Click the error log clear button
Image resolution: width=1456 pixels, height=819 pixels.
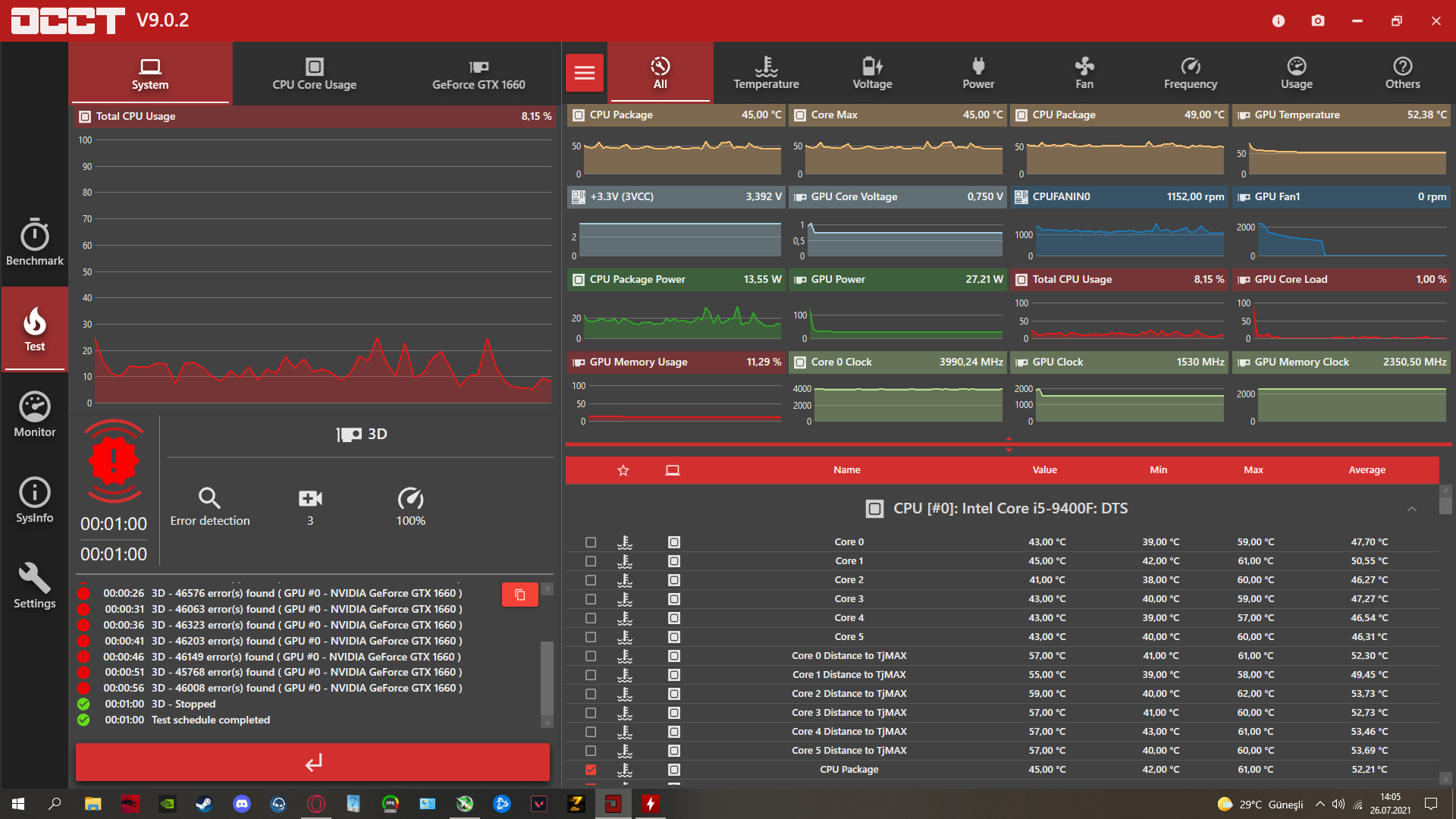point(521,594)
